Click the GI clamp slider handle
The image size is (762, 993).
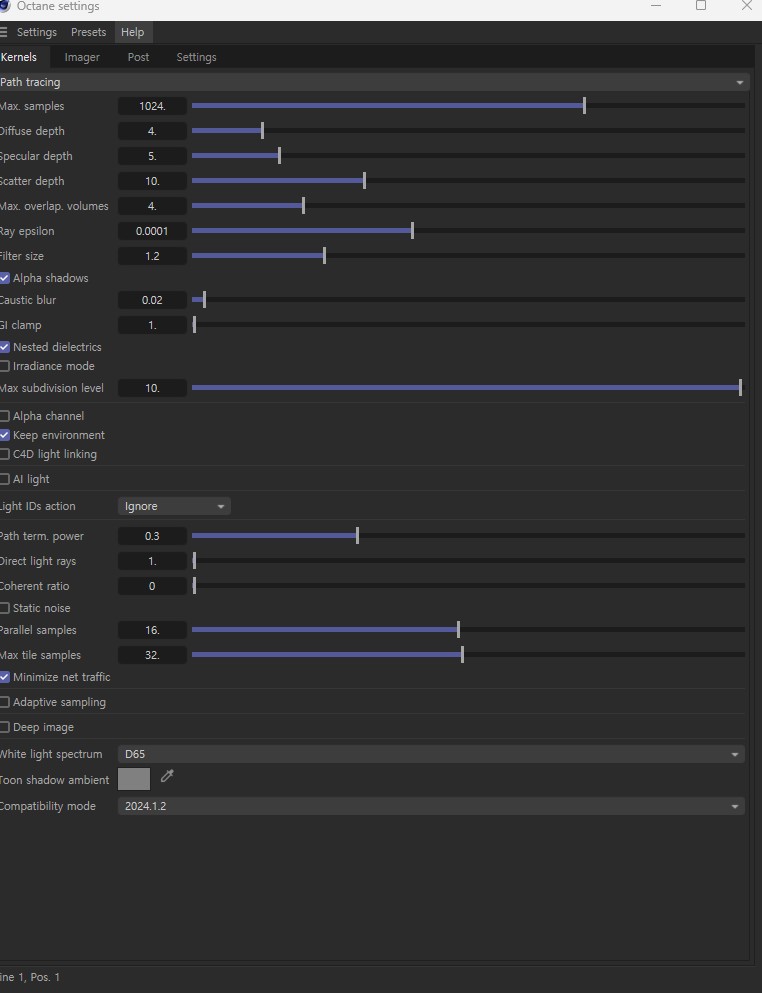[194, 325]
